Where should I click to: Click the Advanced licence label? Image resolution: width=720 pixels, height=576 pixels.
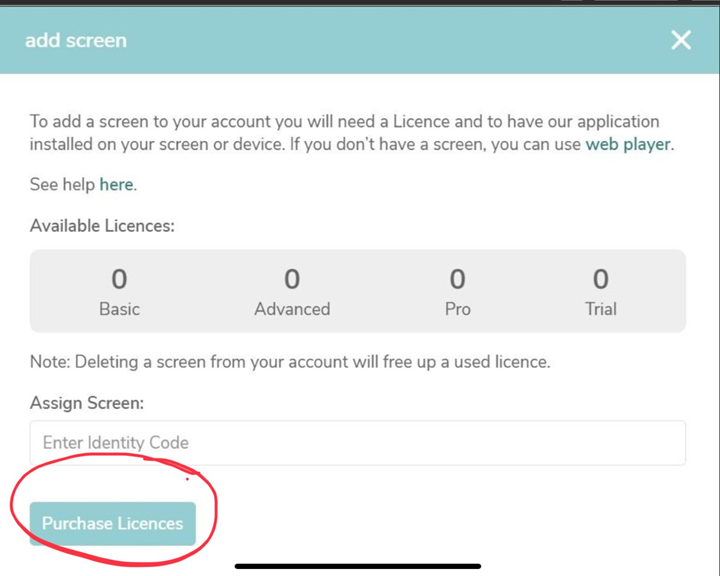[x=292, y=309]
